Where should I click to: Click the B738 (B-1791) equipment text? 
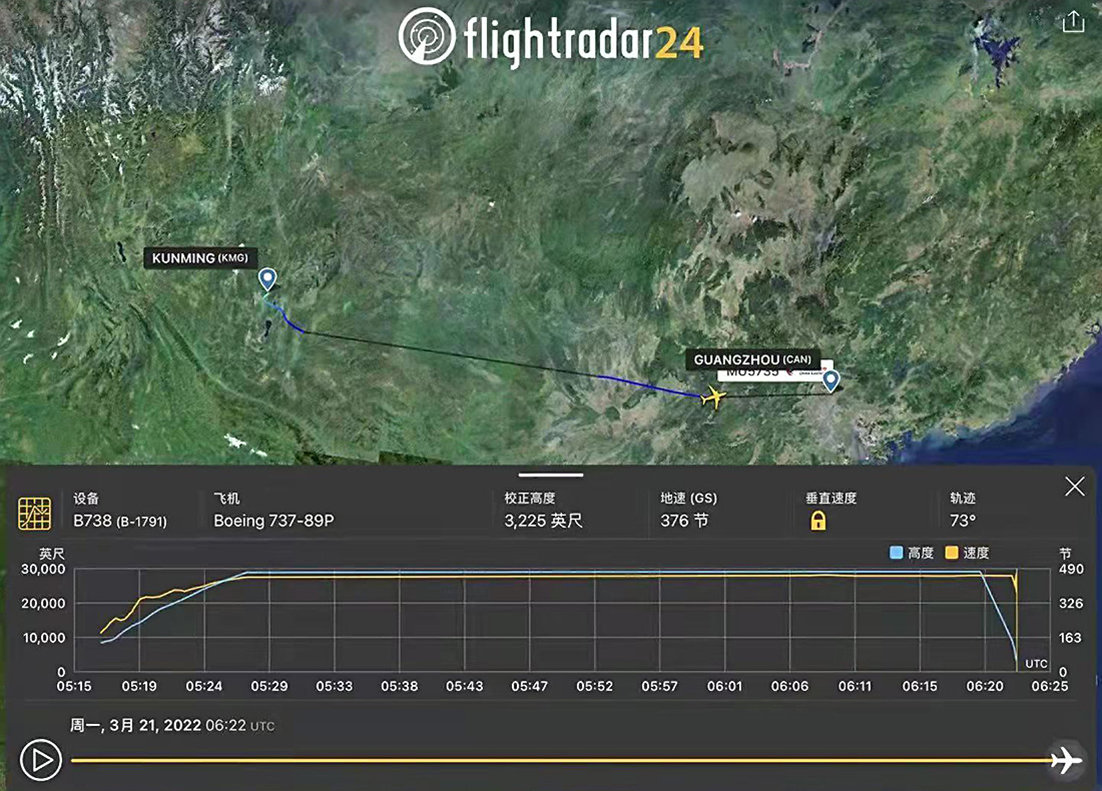[x=120, y=521]
